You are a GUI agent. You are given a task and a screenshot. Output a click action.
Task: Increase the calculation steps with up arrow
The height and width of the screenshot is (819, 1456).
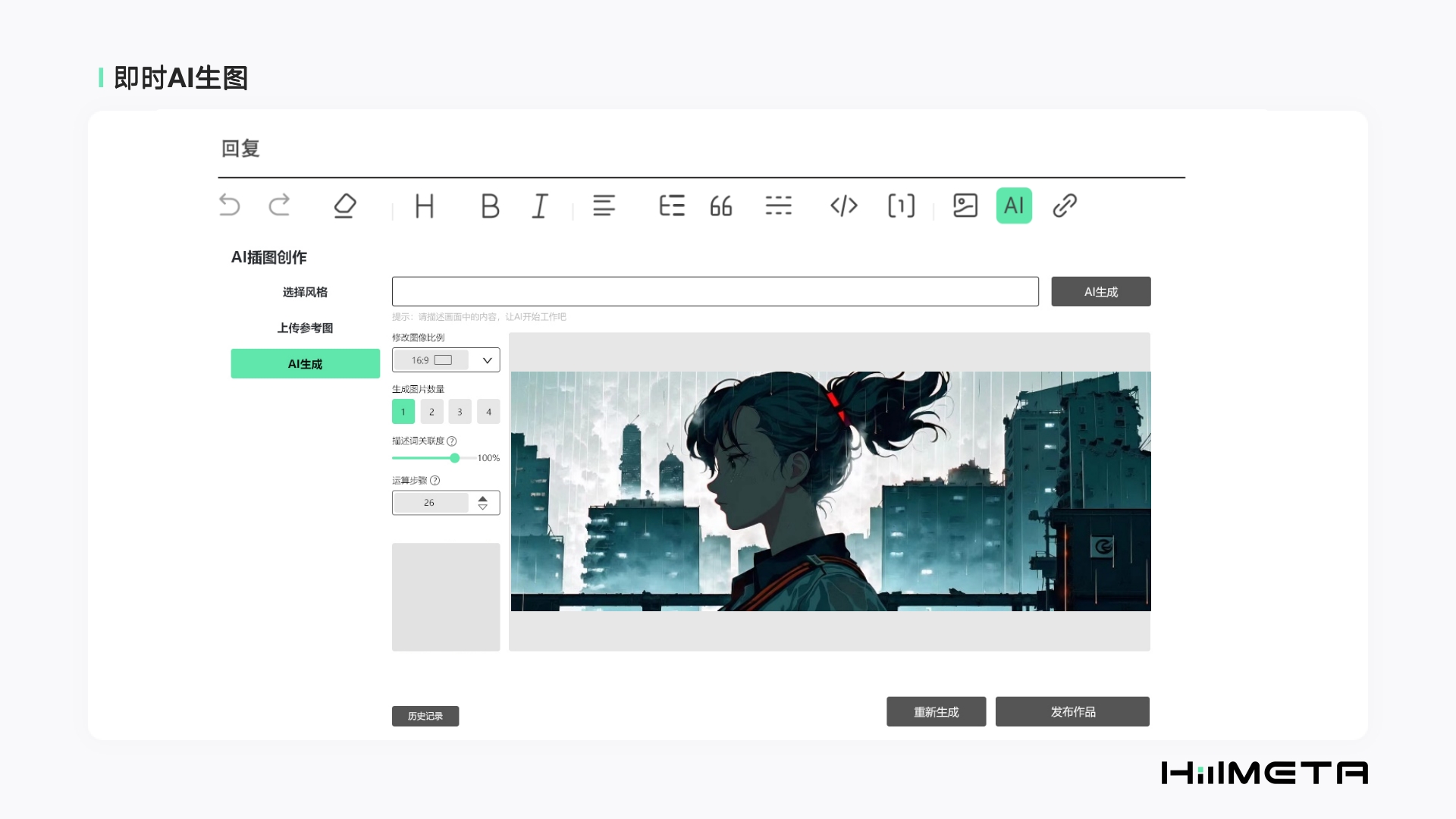(x=483, y=498)
